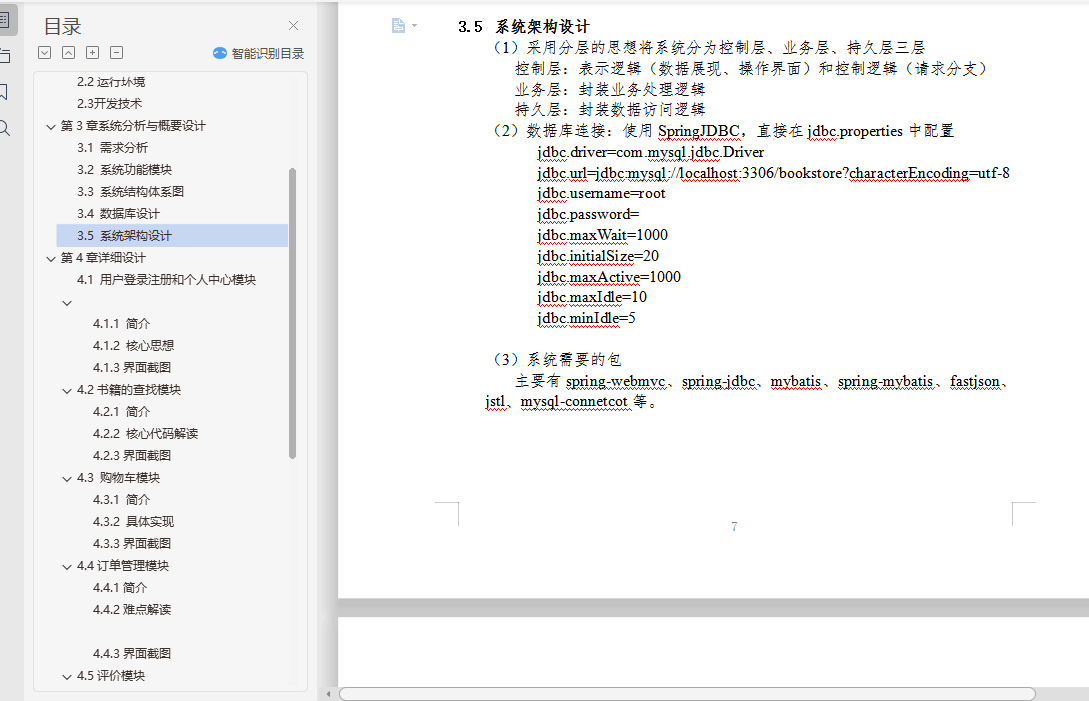Click the text jdbc.initialSize=20
This screenshot has height=701, width=1089.
598,256
